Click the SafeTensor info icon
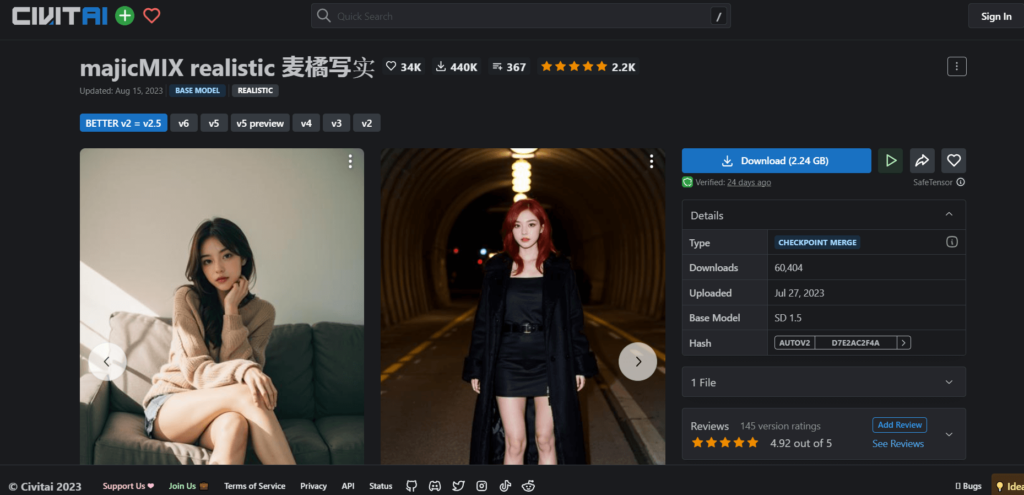Viewport: 1024px width, 495px height. click(x=961, y=183)
